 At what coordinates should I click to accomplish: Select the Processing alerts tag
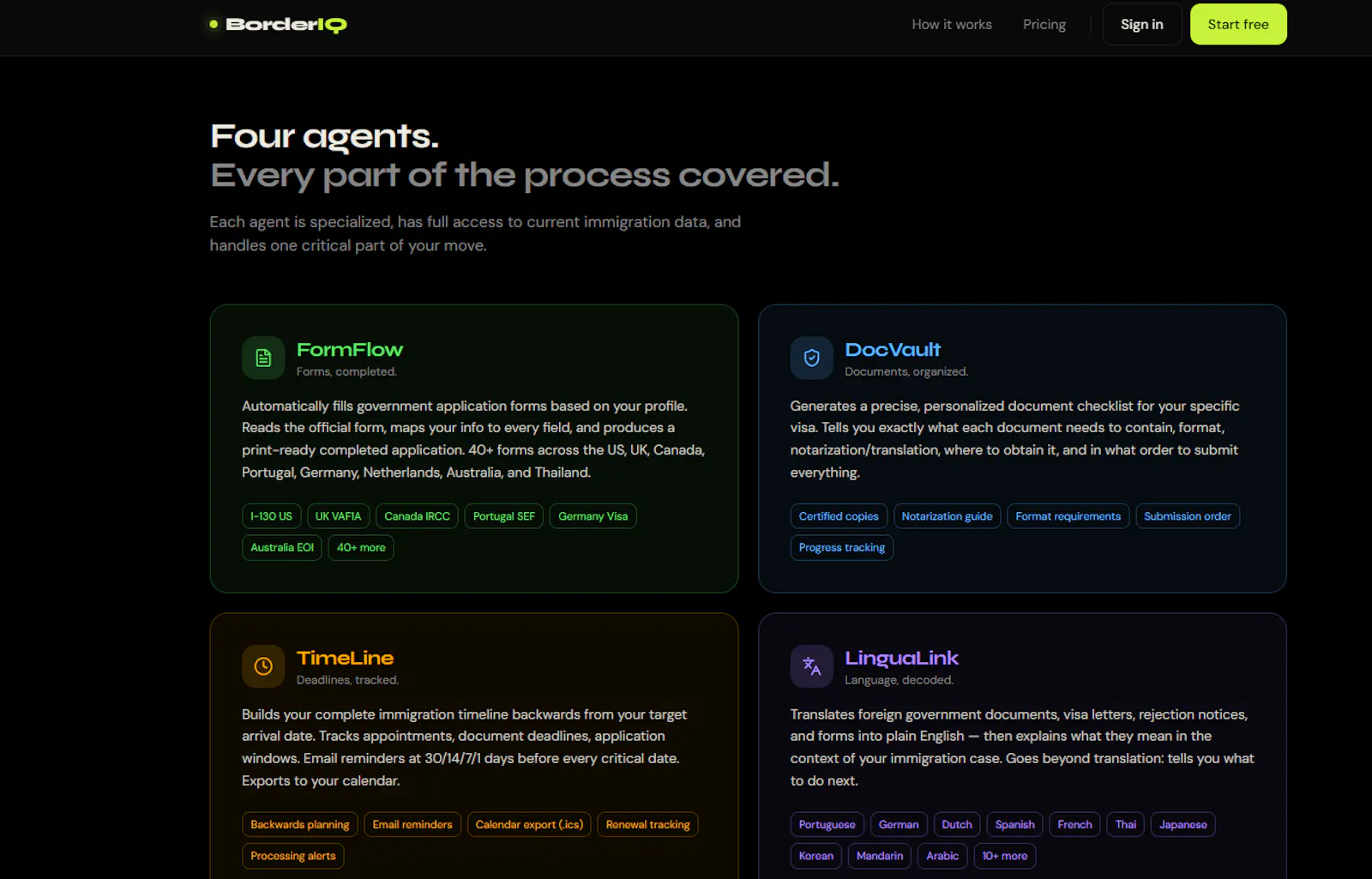[x=293, y=856]
